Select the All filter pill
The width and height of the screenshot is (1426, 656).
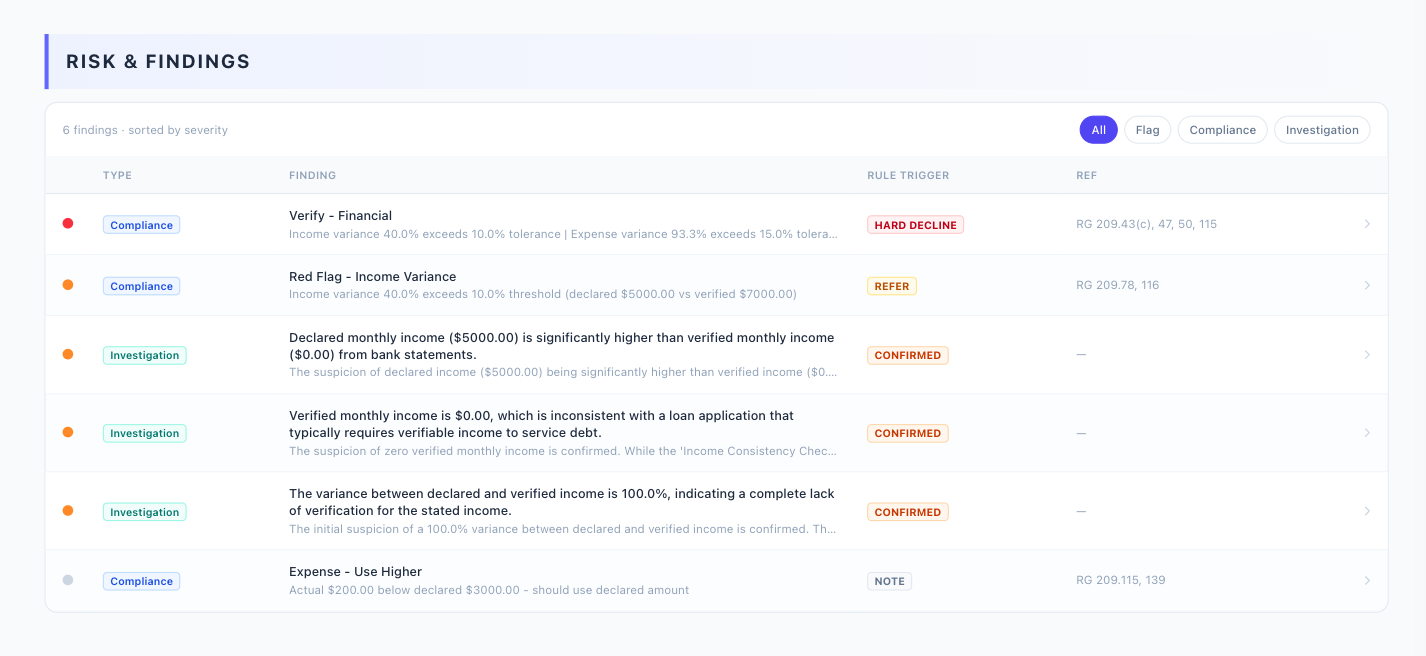point(1098,130)
